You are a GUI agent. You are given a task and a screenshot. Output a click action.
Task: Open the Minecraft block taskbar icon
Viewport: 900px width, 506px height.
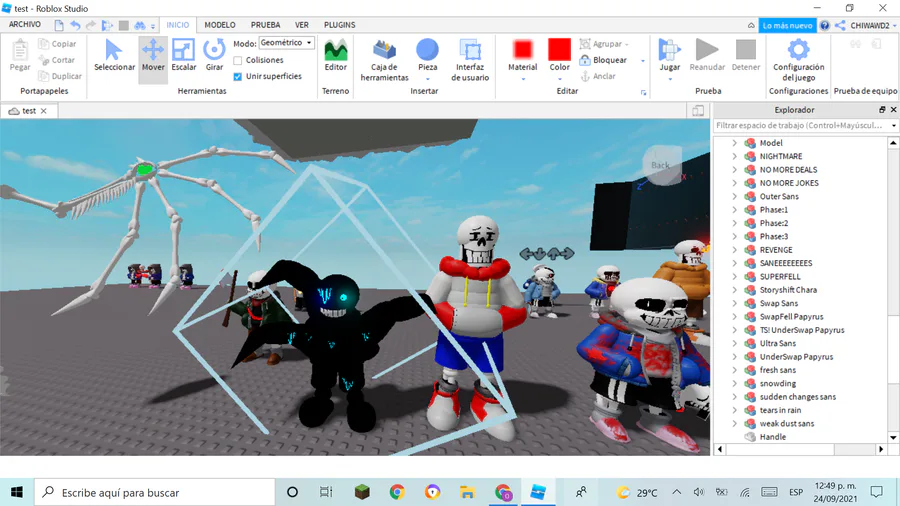362,492
